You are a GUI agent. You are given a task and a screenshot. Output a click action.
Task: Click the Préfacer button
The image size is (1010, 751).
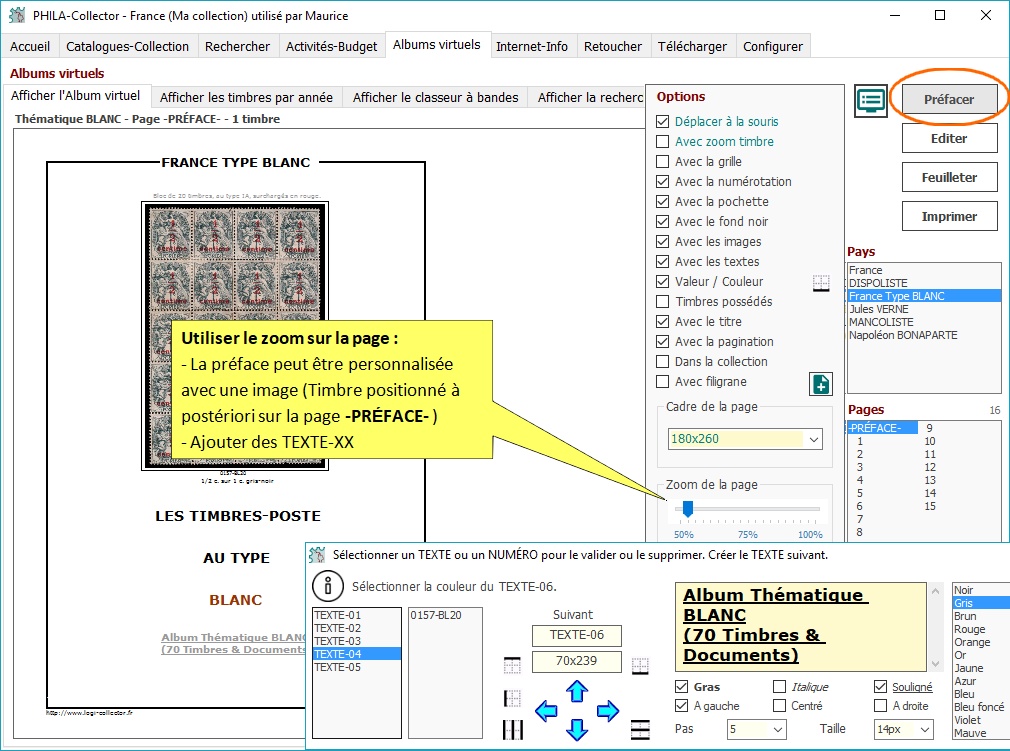coord(949,99)
